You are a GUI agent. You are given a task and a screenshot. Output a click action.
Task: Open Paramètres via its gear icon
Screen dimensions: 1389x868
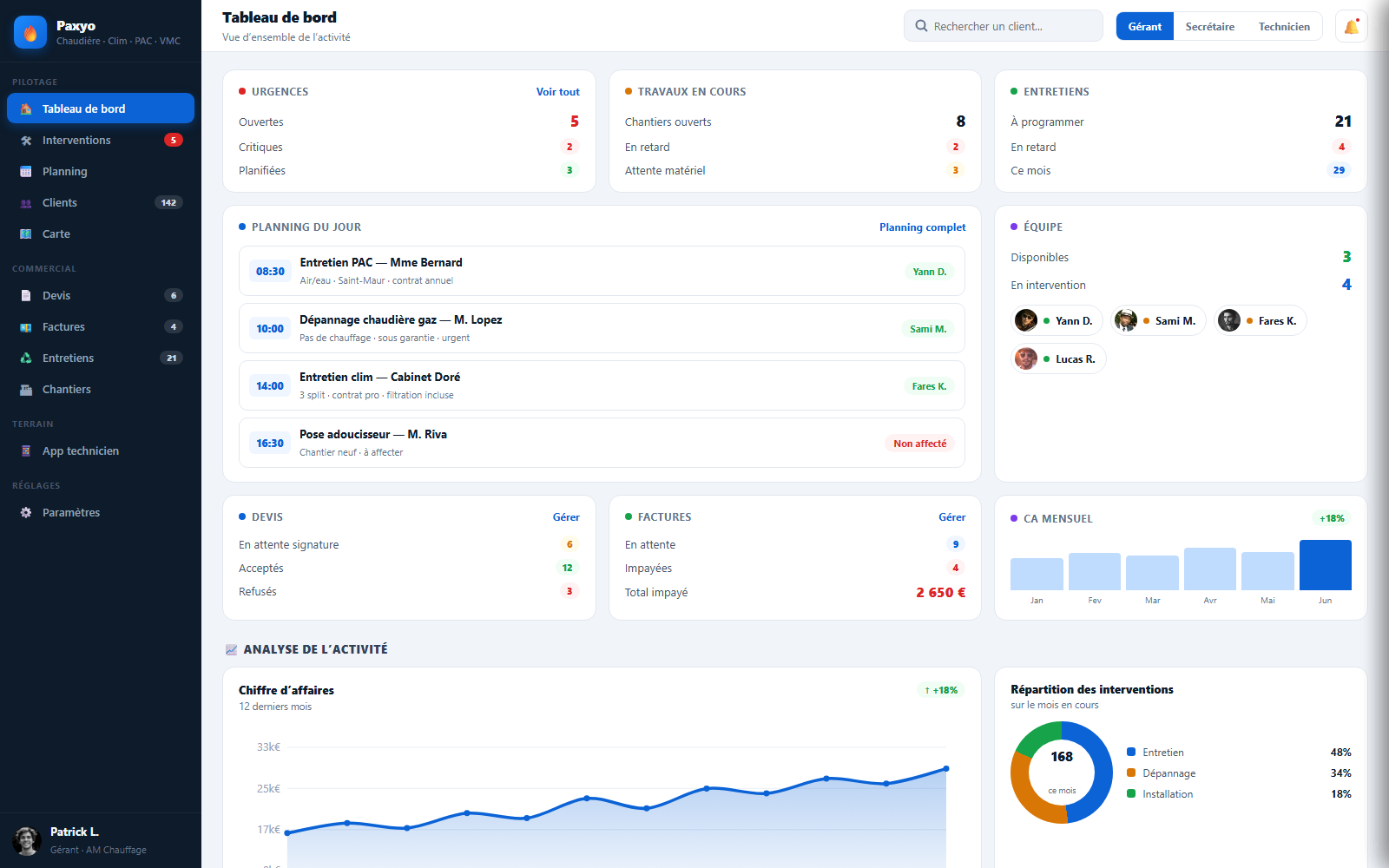tap(26, 512)
